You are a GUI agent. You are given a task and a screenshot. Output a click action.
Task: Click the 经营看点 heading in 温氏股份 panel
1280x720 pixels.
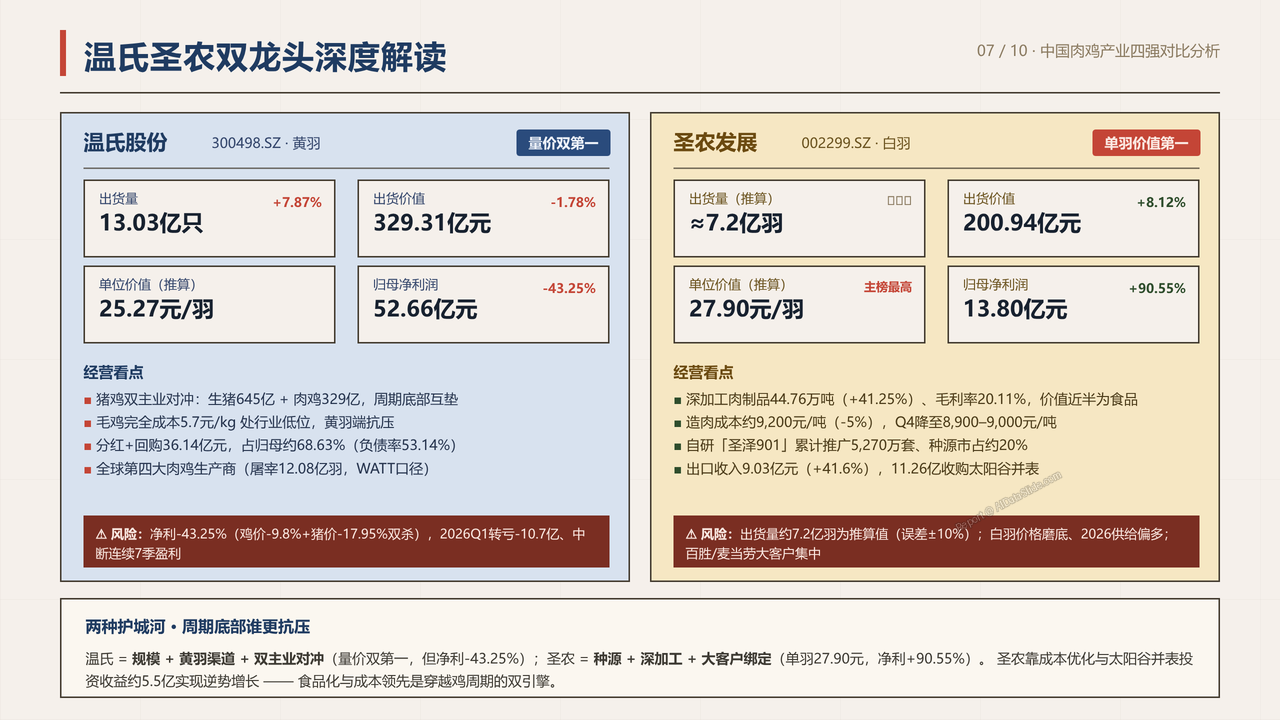tap(113, 372)
